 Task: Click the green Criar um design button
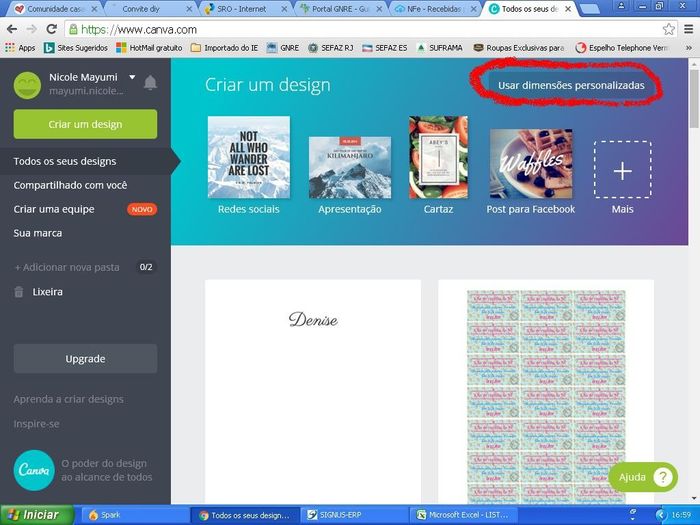85,124
